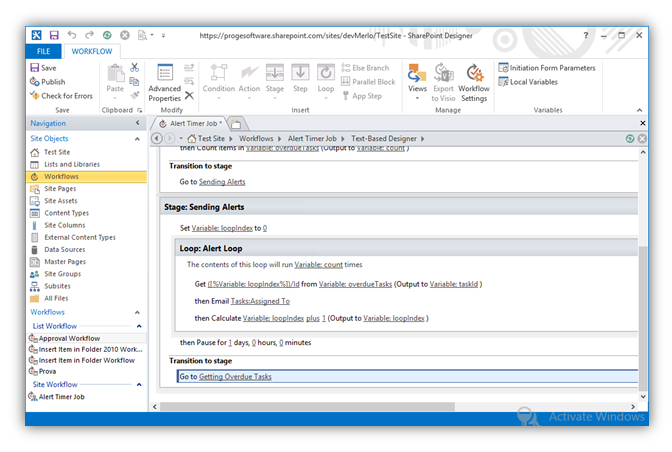Click Tasks:Assigned To email recipient link
The height and width of the screenshot is (452, 672).
(262, 301)
